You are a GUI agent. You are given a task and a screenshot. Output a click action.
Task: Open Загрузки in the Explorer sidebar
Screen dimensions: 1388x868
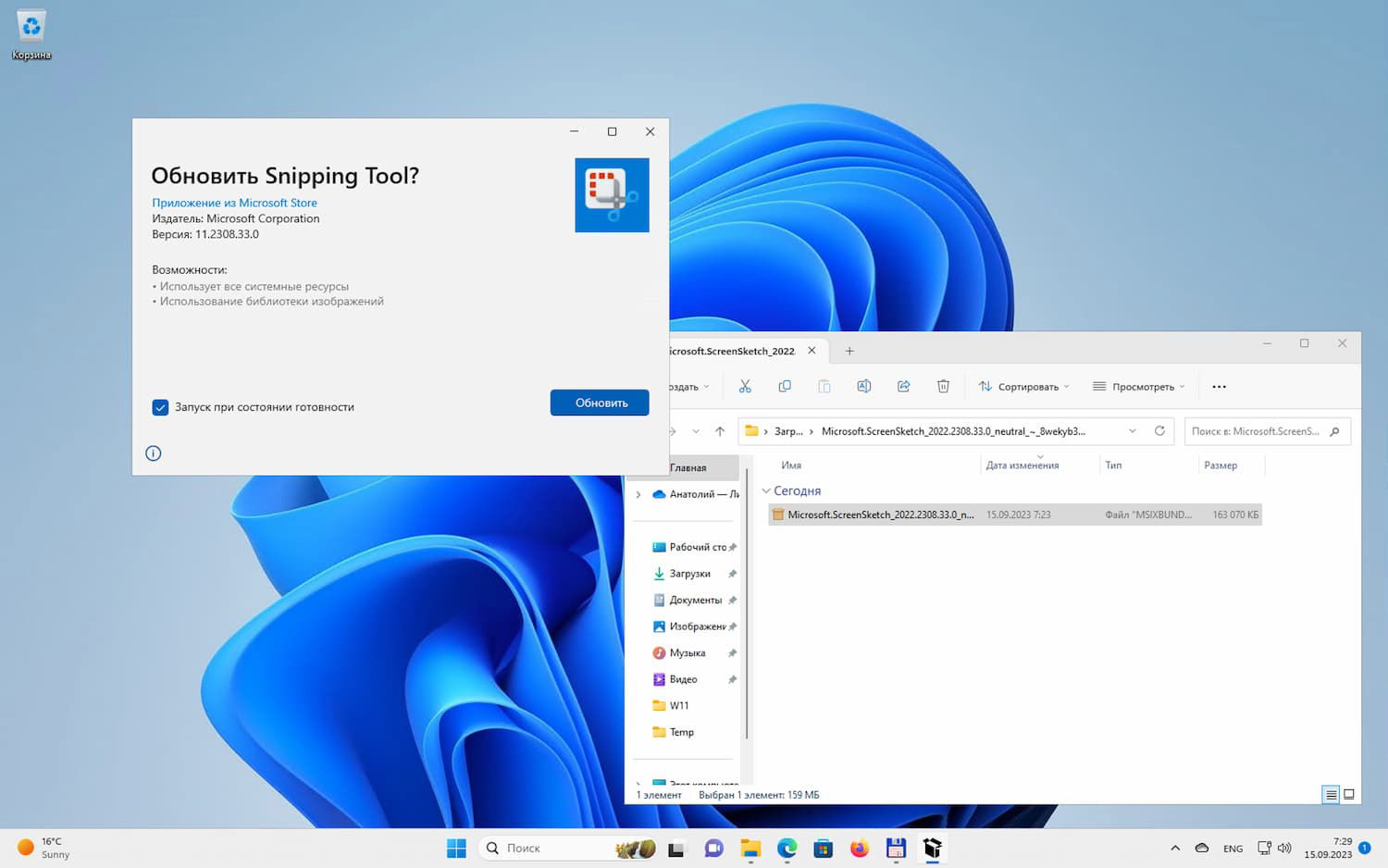pyautogui.click(x=693, y=574)
